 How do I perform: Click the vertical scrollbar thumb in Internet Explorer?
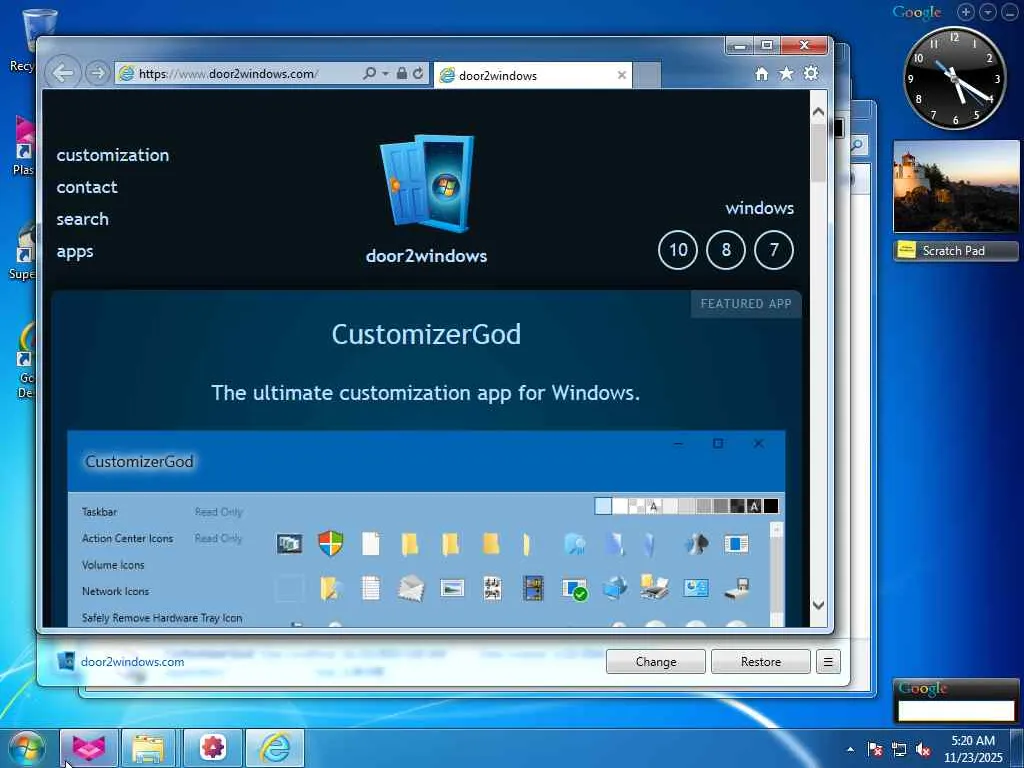818,153
